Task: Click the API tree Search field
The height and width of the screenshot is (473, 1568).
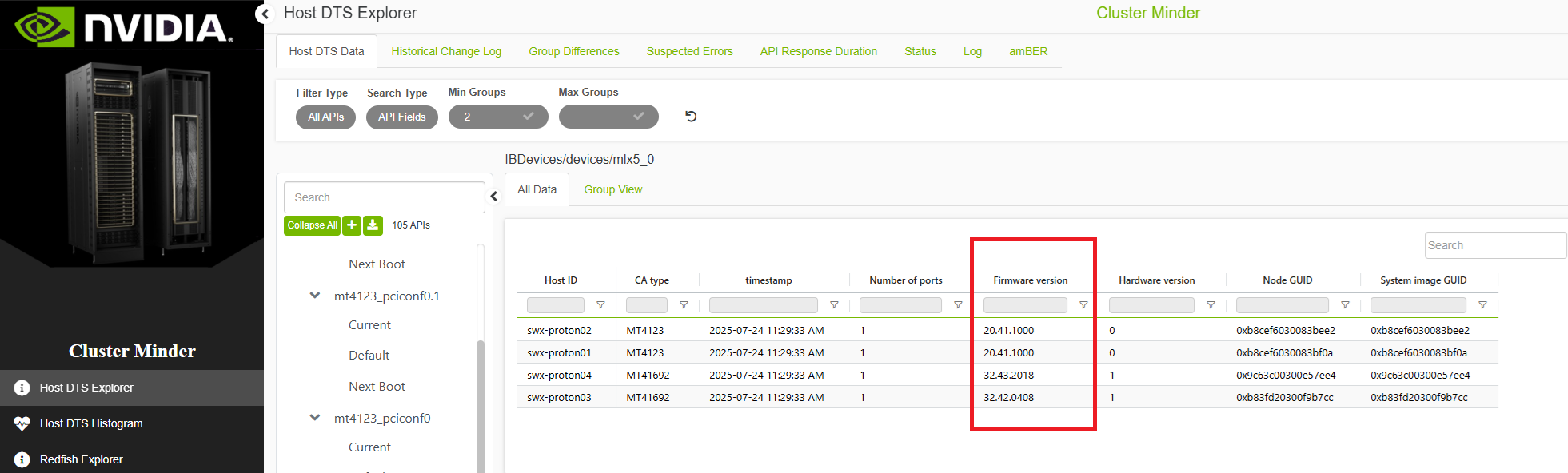Action: (384, 197)
